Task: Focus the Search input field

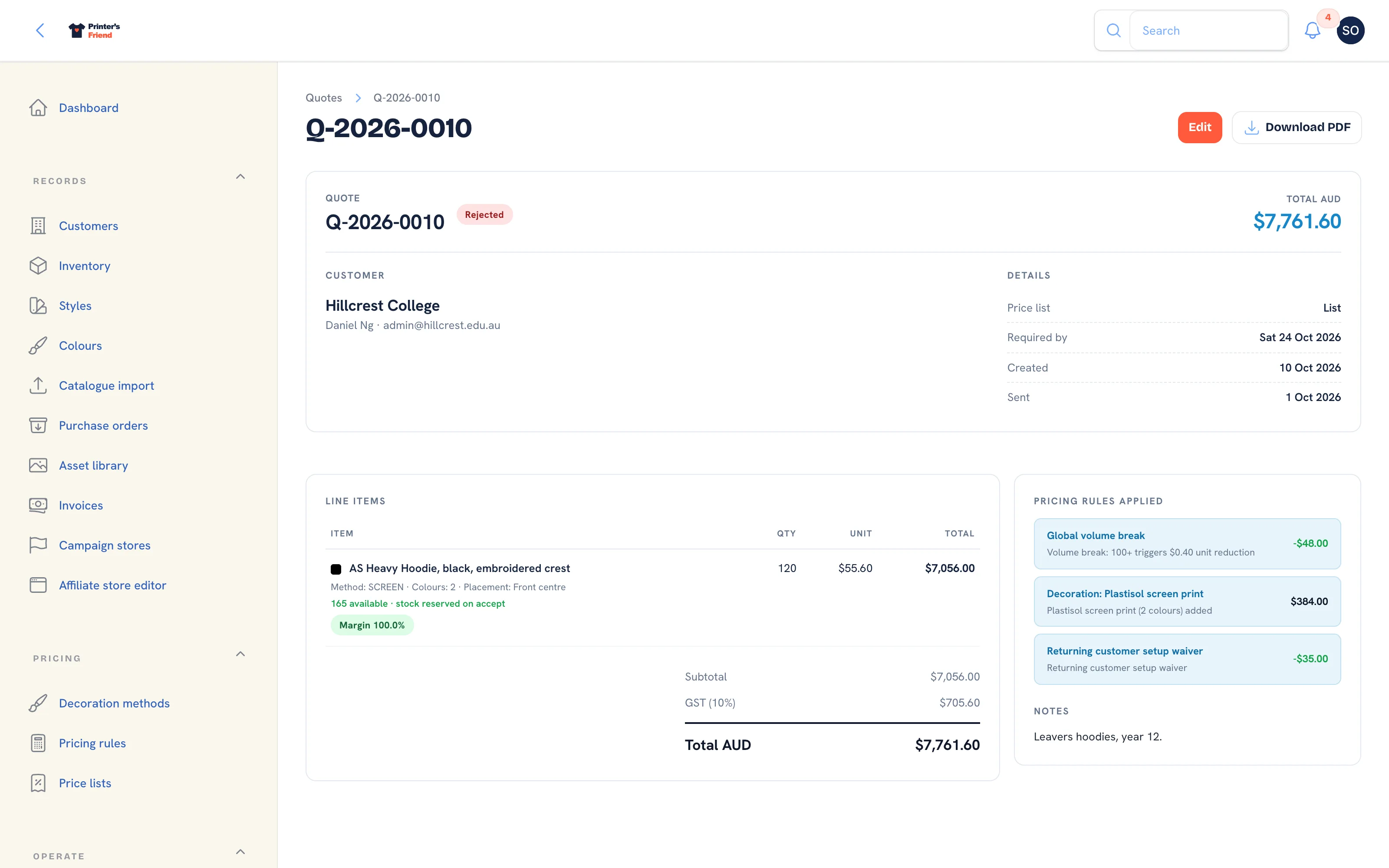Action: 1208,30
